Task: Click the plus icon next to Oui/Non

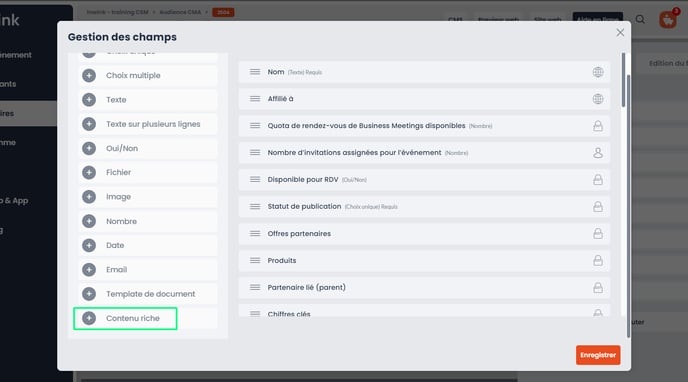Action: tap(89, 148)
